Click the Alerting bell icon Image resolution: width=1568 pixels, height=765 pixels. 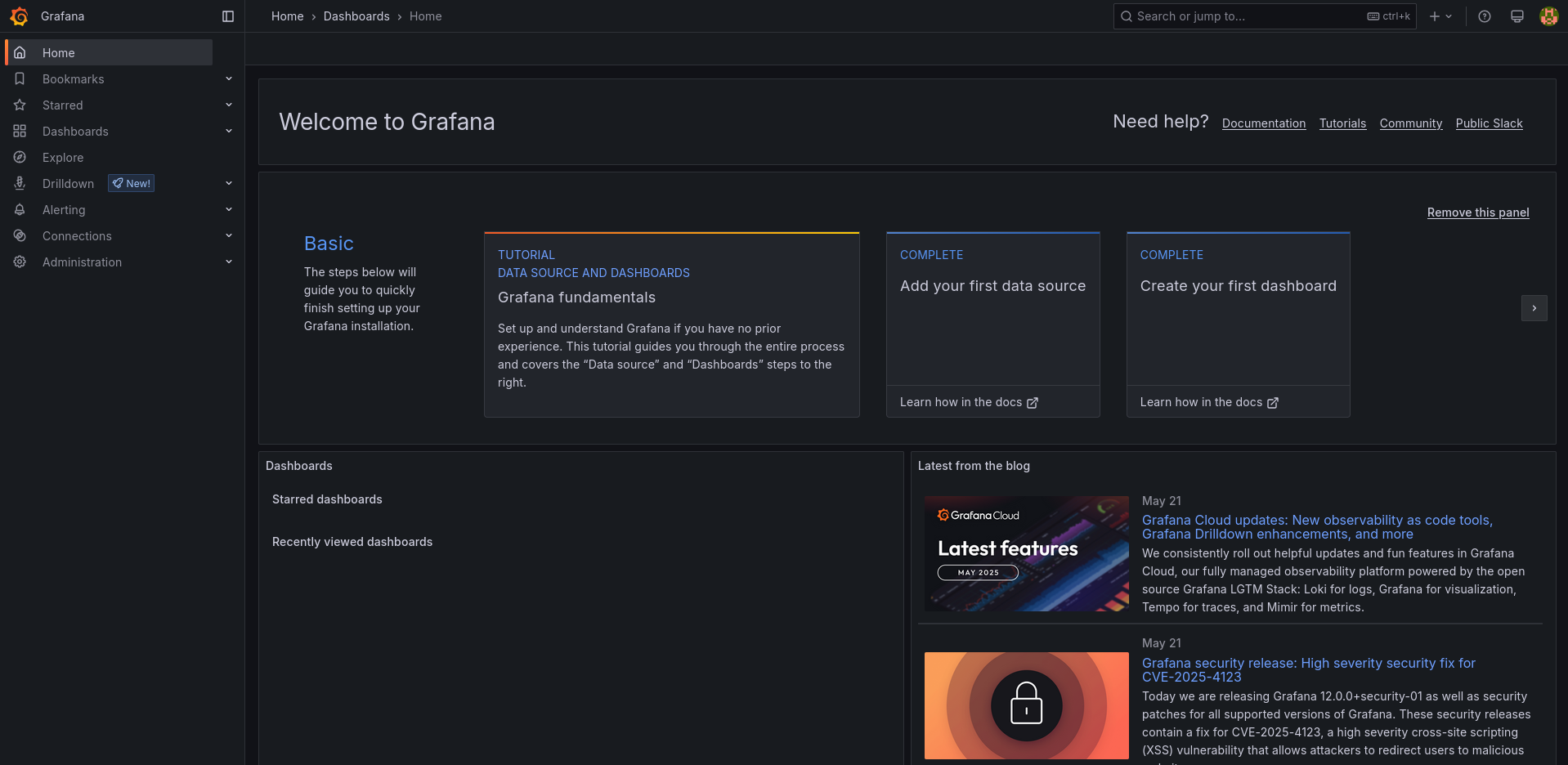tap(20, 209)
